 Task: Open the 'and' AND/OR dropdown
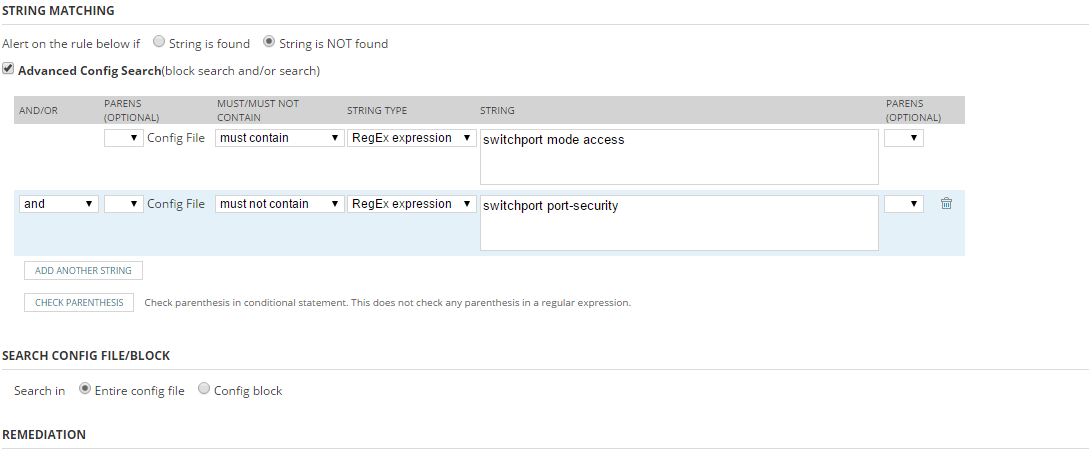(59, 203)
